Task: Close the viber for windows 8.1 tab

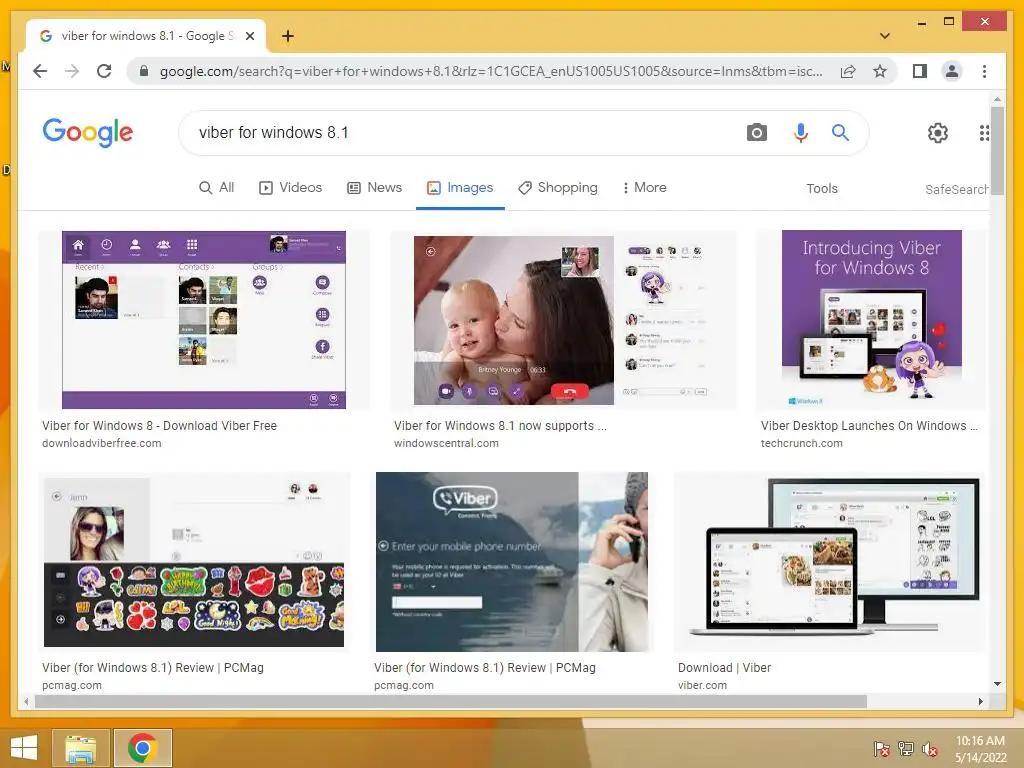Action: (x=249, y=36)
